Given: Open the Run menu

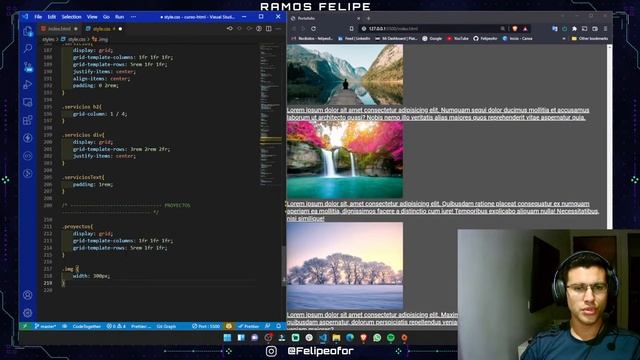Looking at the screenshot, I should pos(119,17).
